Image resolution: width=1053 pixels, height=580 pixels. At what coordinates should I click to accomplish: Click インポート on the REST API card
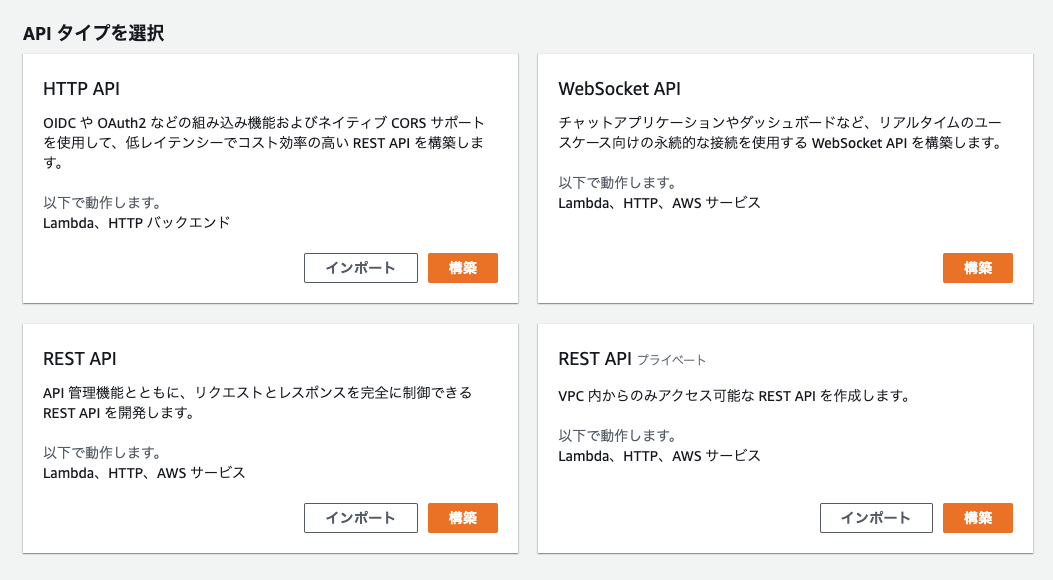[x=360, y=518]
